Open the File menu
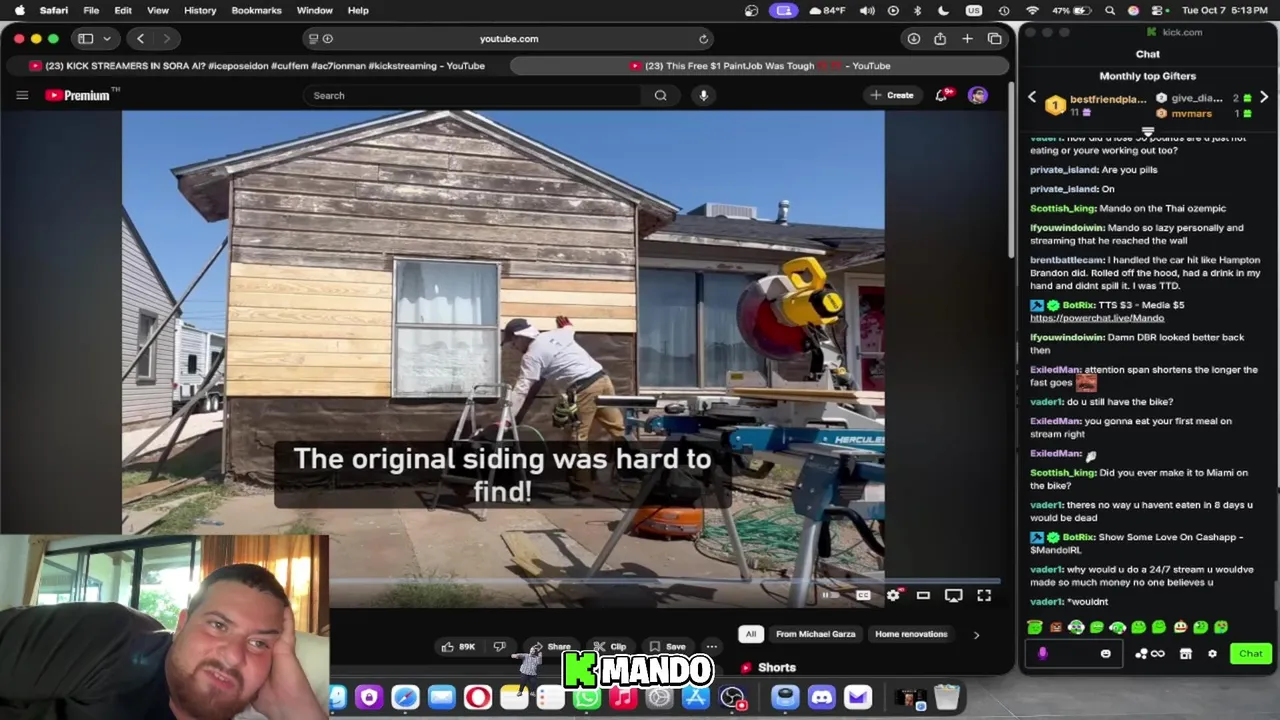The width and height of the screenshot is (1280, 720). pos(91,10)
